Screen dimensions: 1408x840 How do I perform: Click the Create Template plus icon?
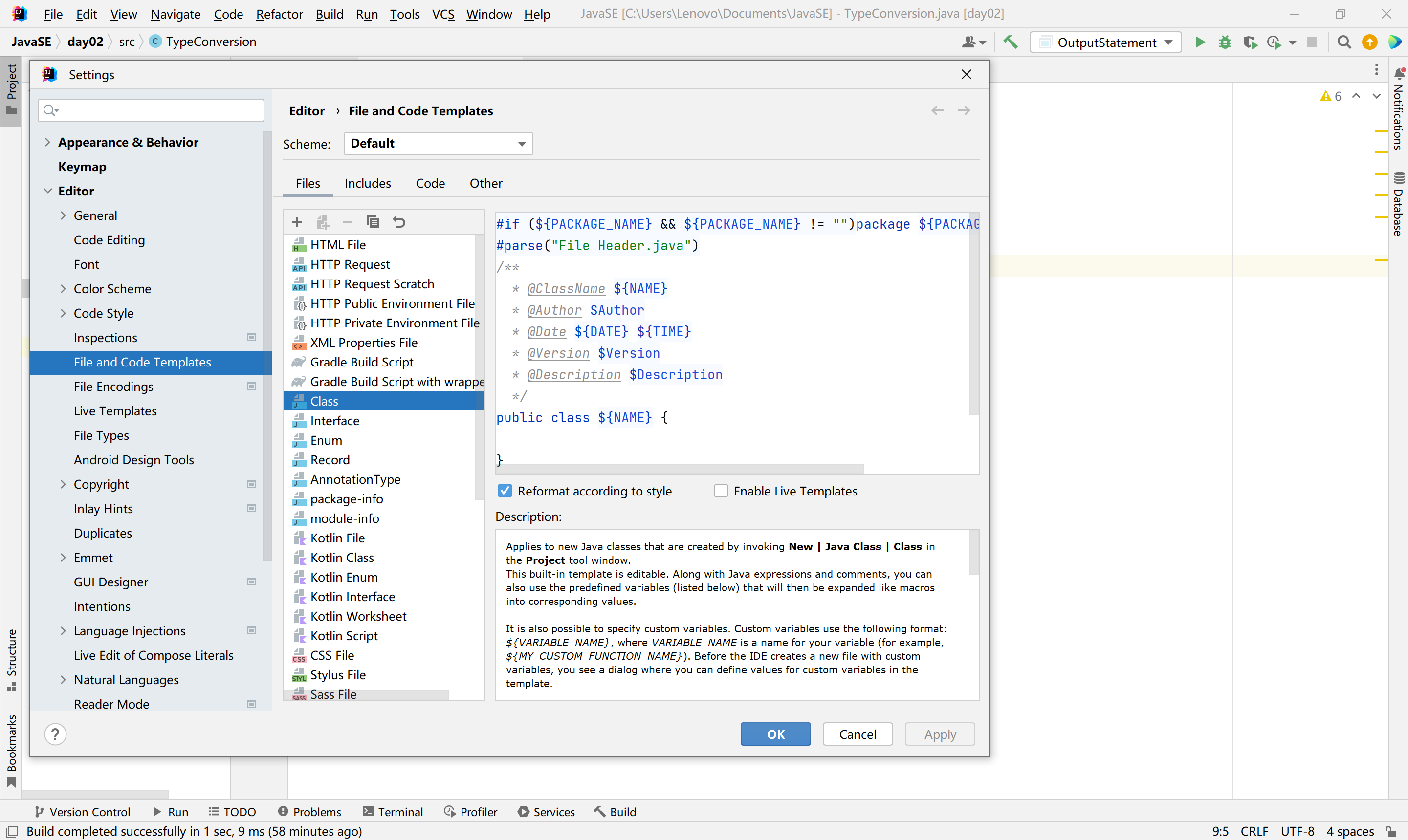(297, 222)
